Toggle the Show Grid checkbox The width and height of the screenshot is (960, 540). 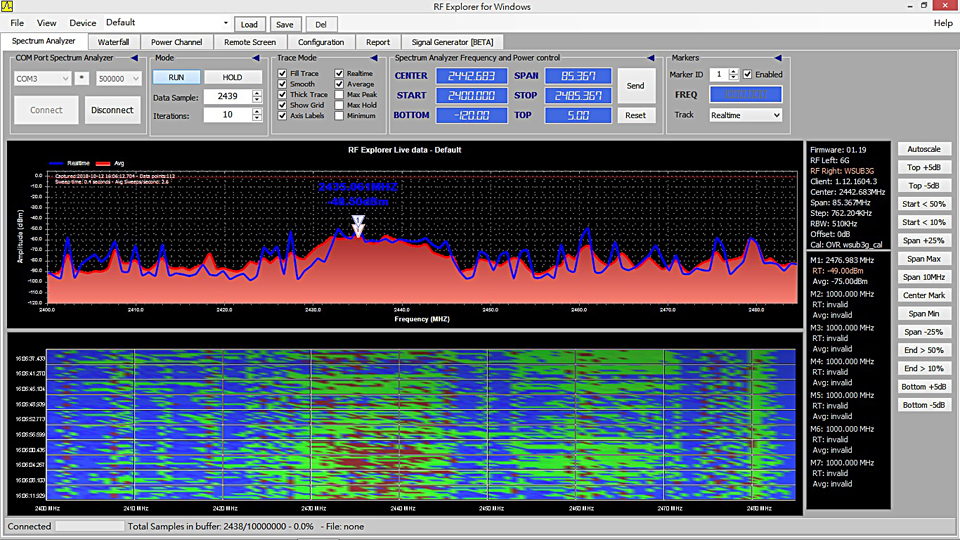coord(282,105)
